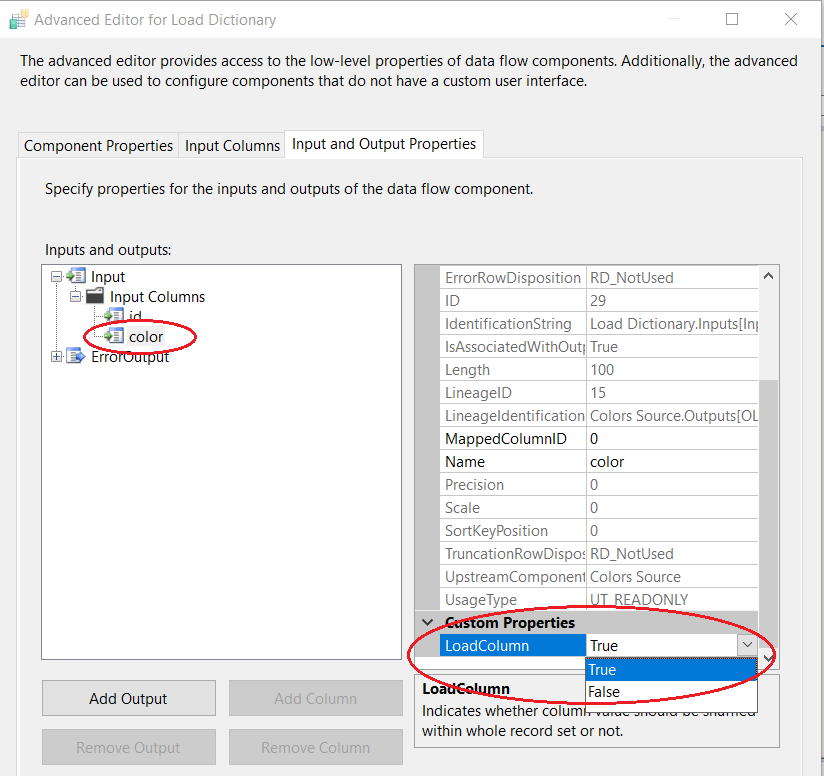This screenshot has height=776, width=824.
Task: Choose True in LoadColumn dropdown list
Action: point(603,670)
